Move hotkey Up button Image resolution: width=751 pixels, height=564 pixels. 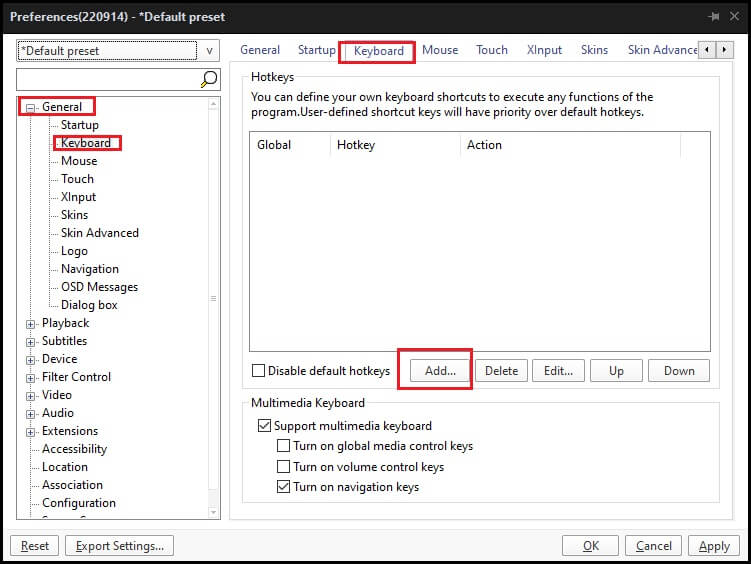click(x=616, y=371)
